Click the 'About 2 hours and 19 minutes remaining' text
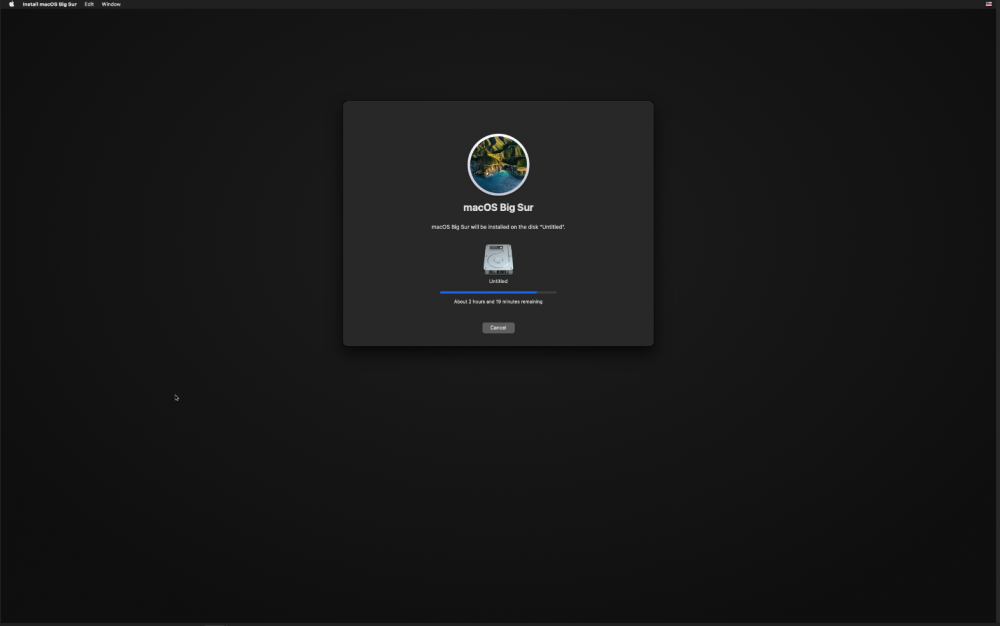 click(498, 302)
